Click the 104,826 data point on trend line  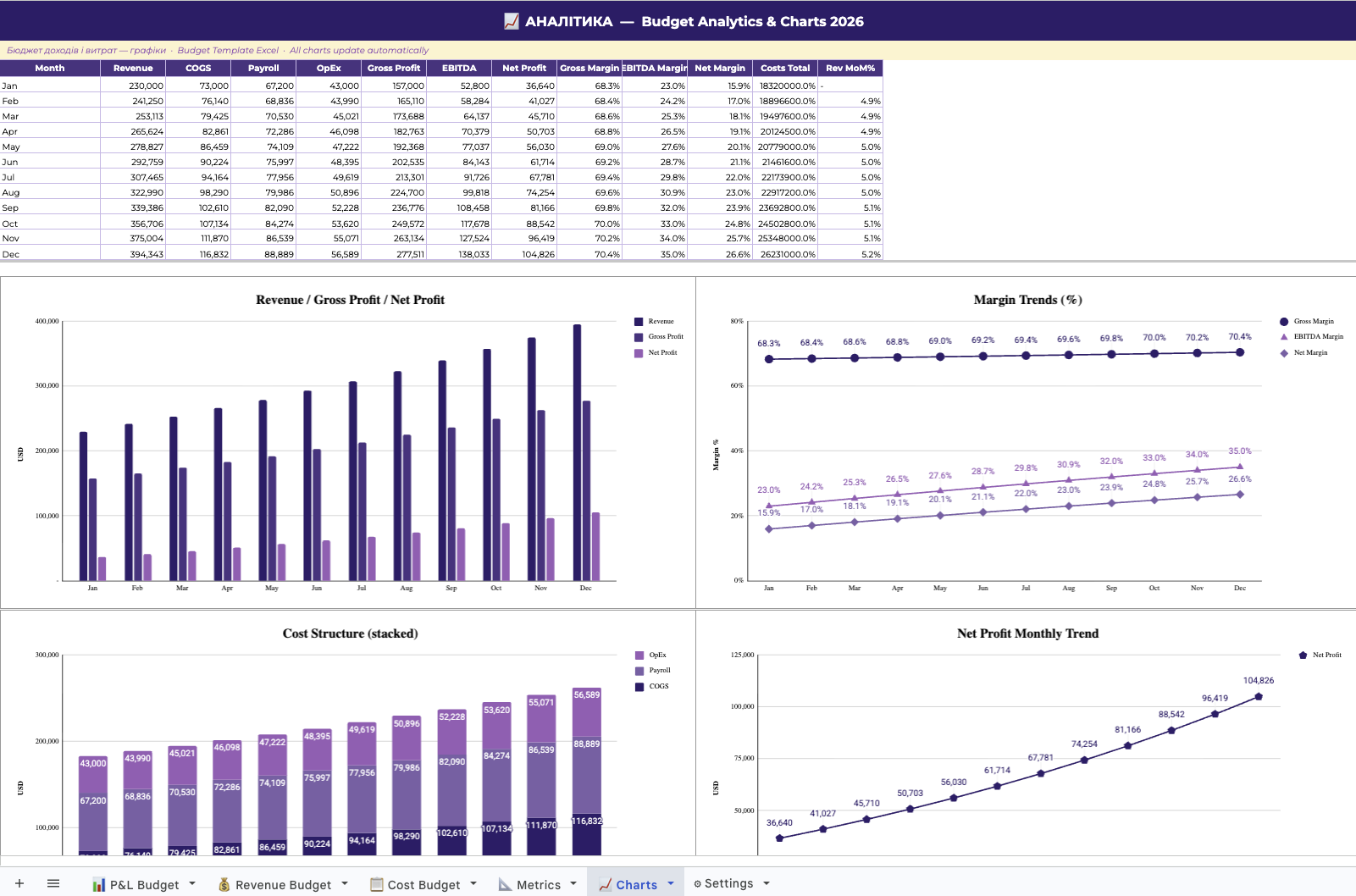1259,696
